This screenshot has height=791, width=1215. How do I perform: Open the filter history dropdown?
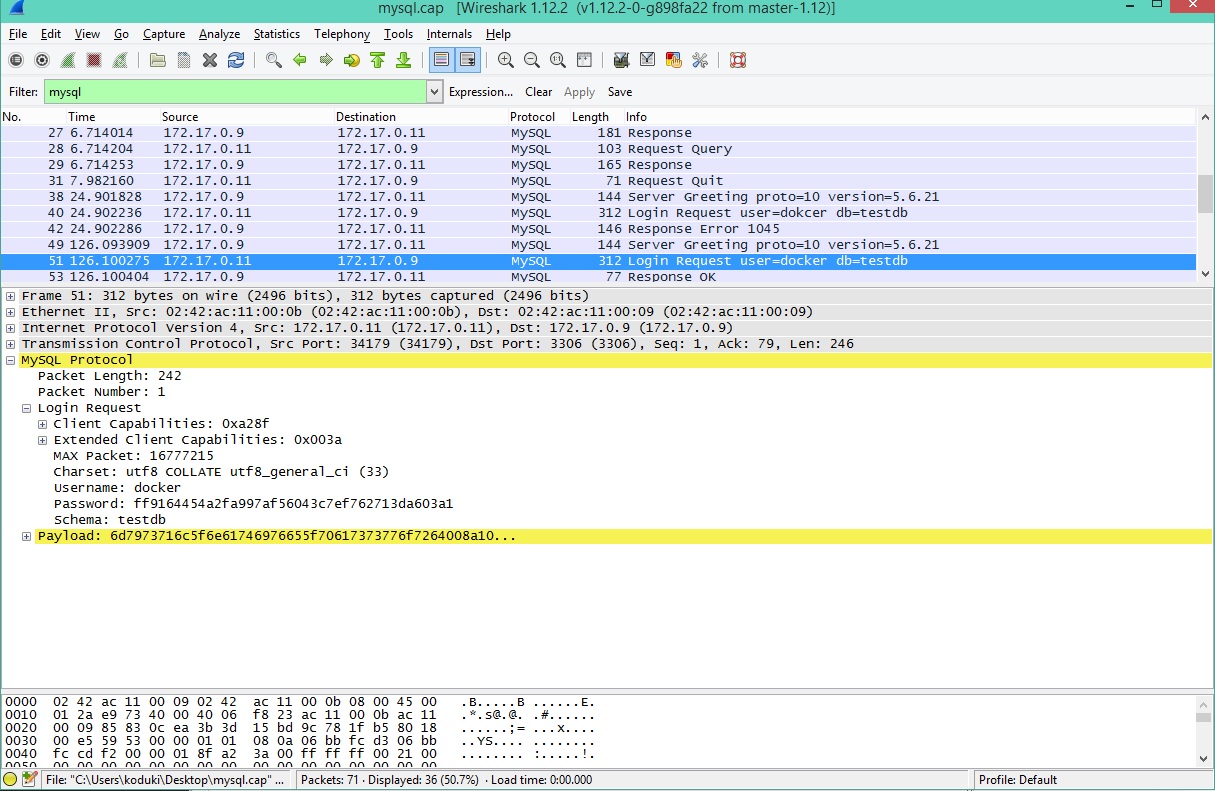[433, 91]
